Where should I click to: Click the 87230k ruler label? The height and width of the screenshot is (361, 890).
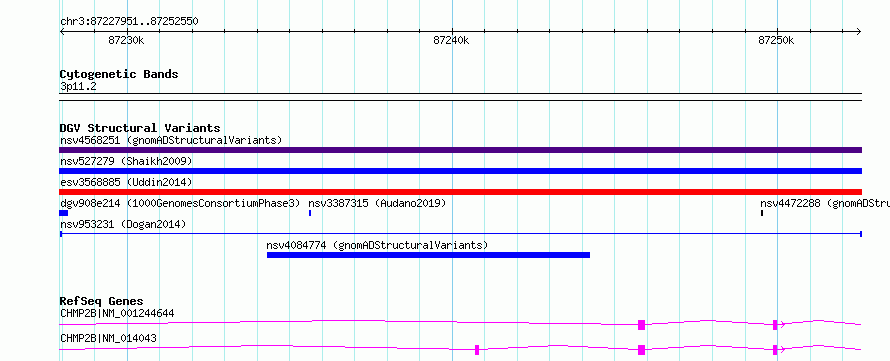(127, 40)
